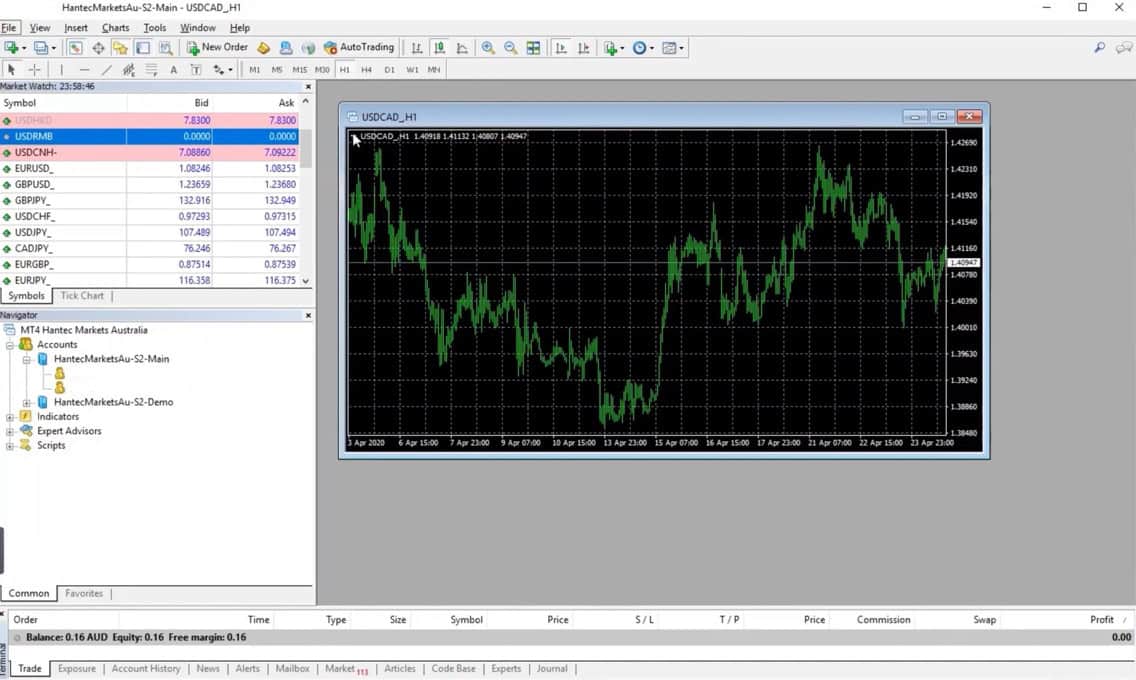
Task: Select the Candlestick chart icon
Action: click(438, 47)
